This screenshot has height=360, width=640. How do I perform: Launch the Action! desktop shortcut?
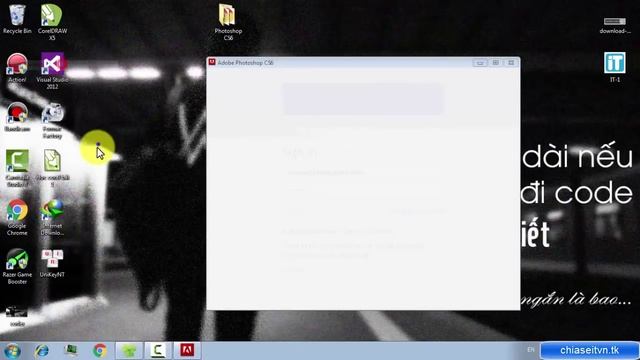coord(17,67)
